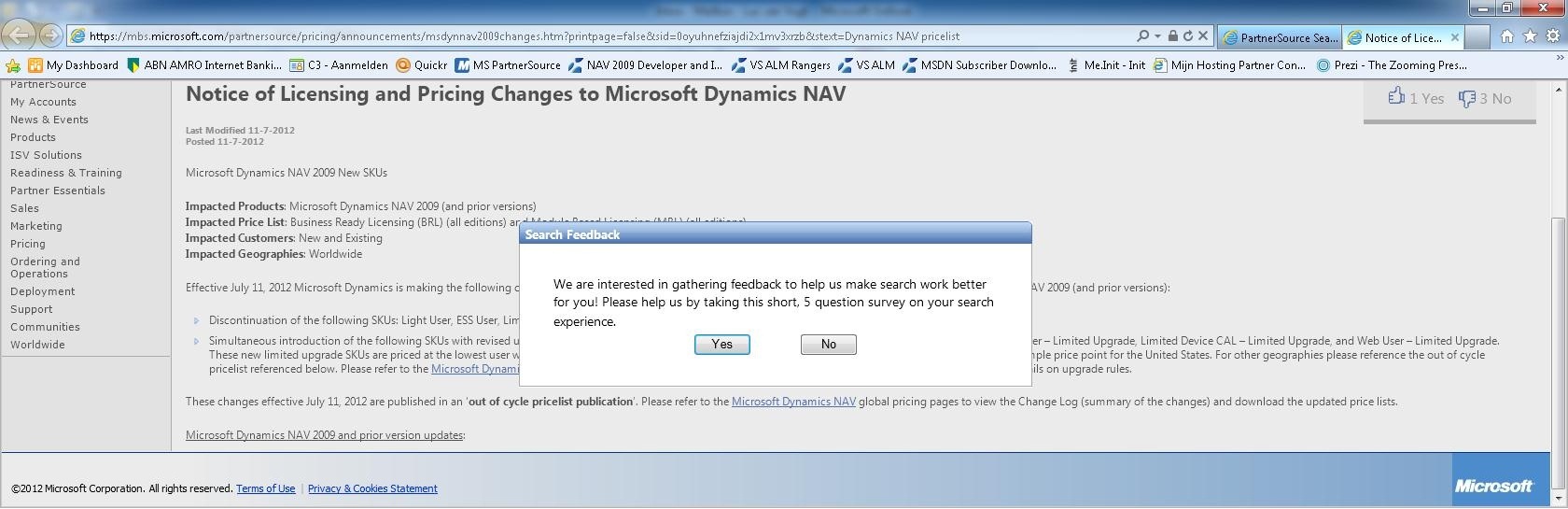Select Marketing in the sidebar
The image size is (1568, 509).
[x=36, y=226]
